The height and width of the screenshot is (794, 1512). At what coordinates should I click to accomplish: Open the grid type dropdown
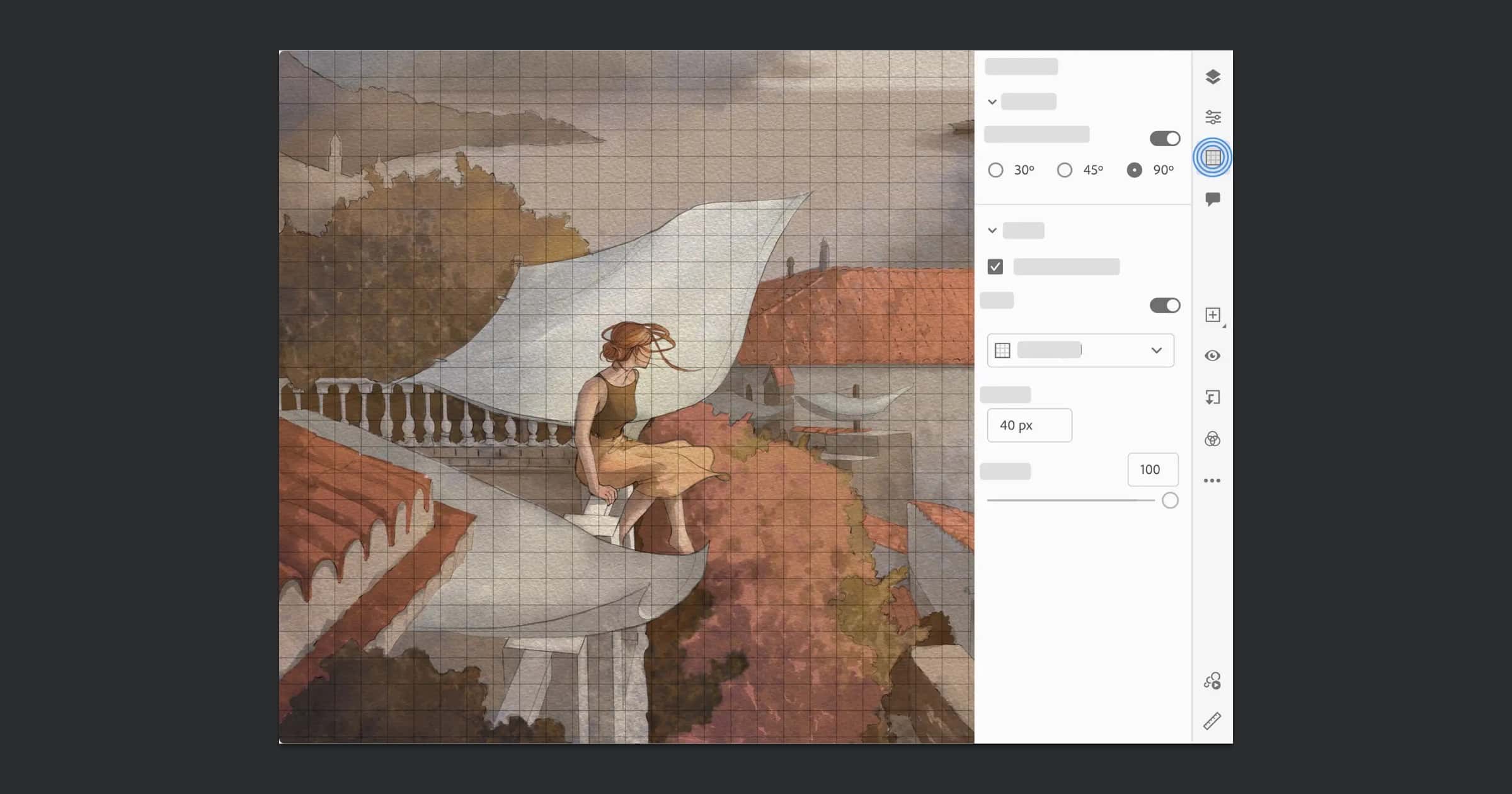tap(1080, 350)
